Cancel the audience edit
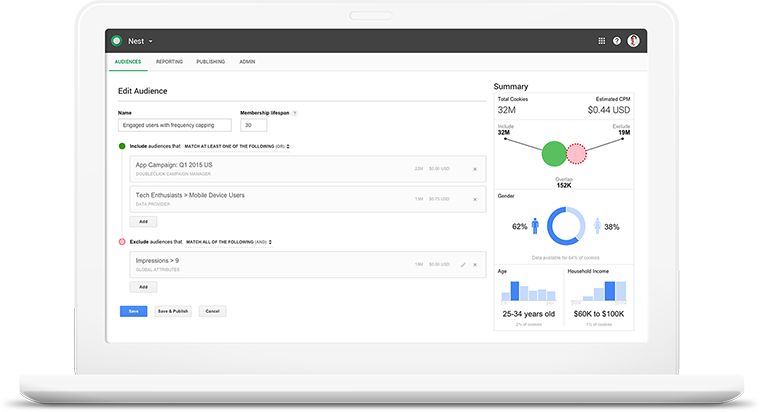This screenshot has width=760, height=412. point(212,311)
